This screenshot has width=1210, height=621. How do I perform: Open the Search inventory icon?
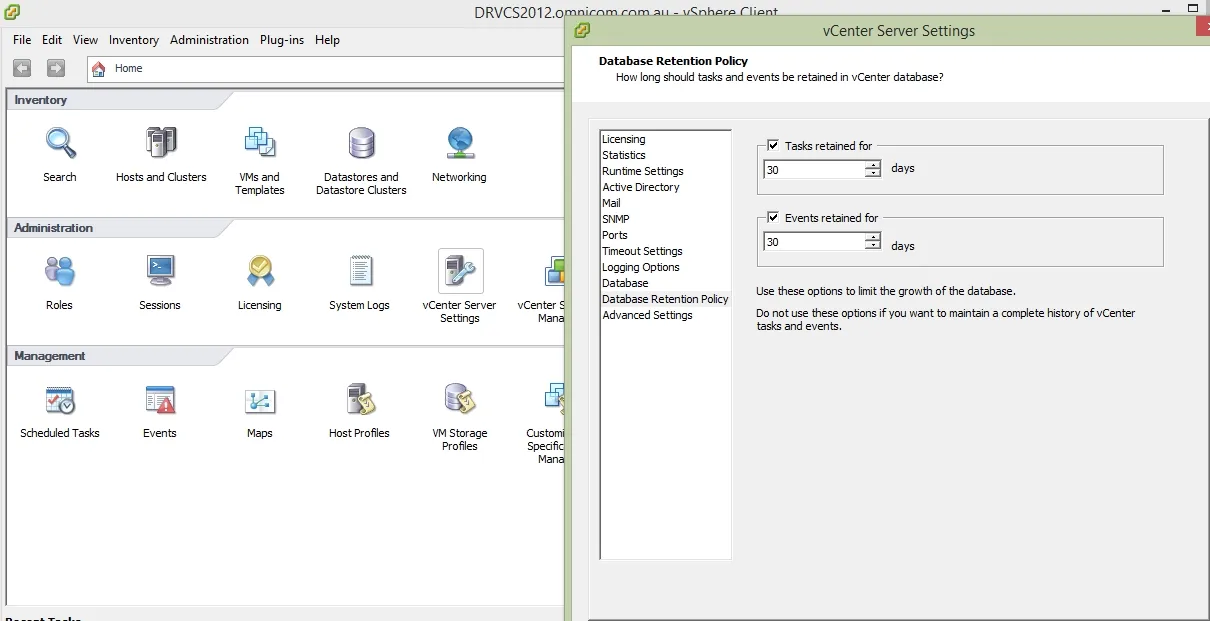(x=60, y=143)
